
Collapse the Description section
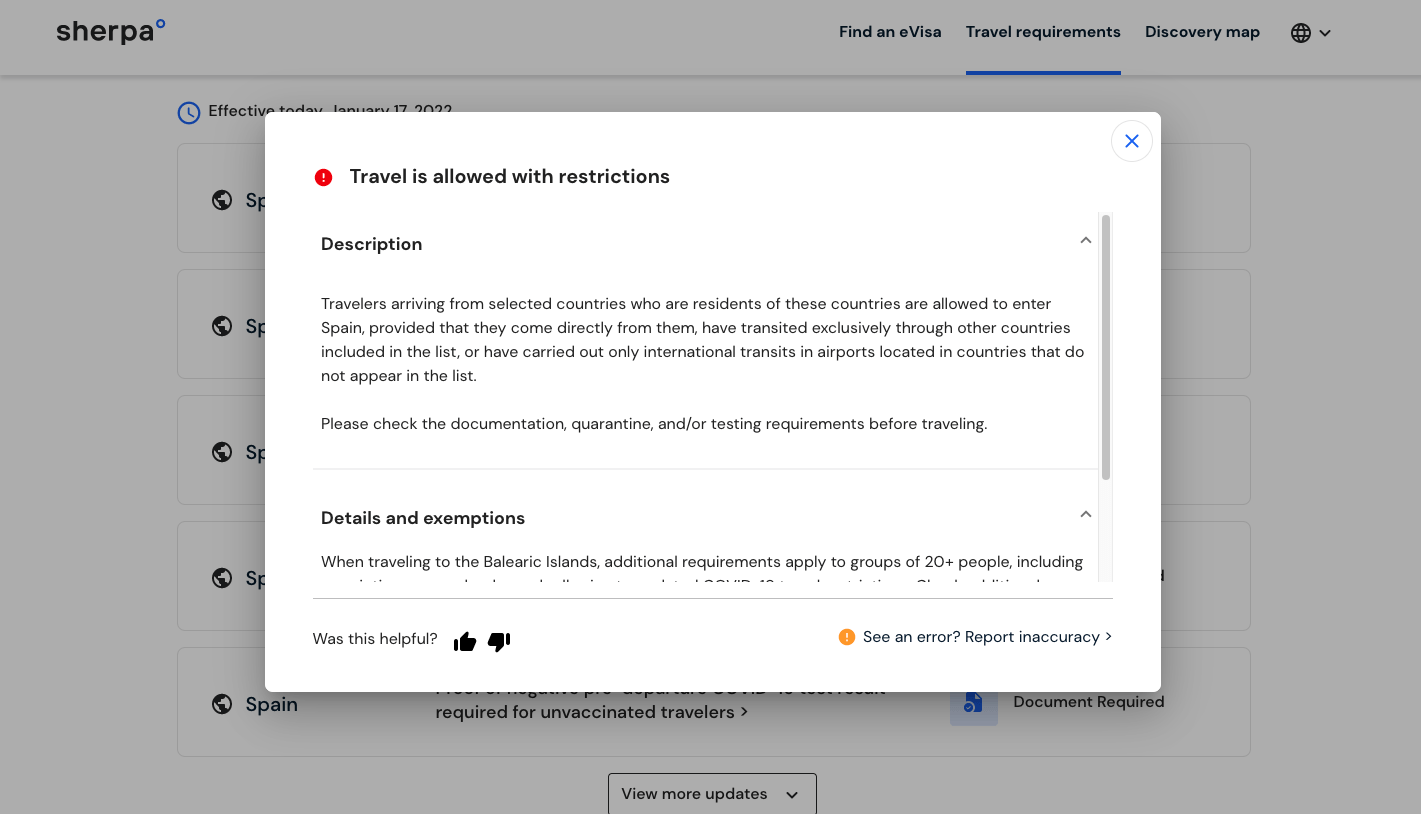1085,241
